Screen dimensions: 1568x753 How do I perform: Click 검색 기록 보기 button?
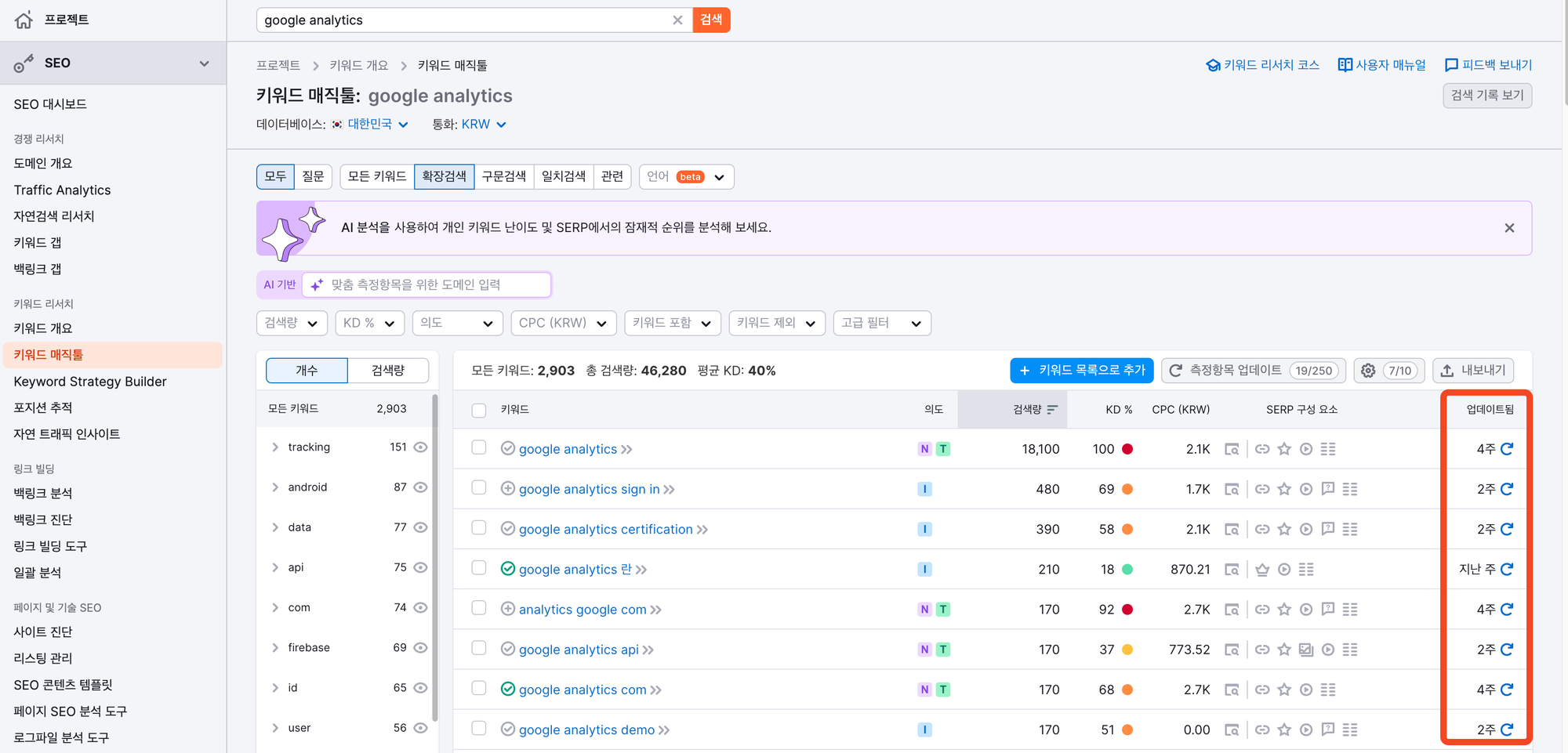click(1487, 96)
